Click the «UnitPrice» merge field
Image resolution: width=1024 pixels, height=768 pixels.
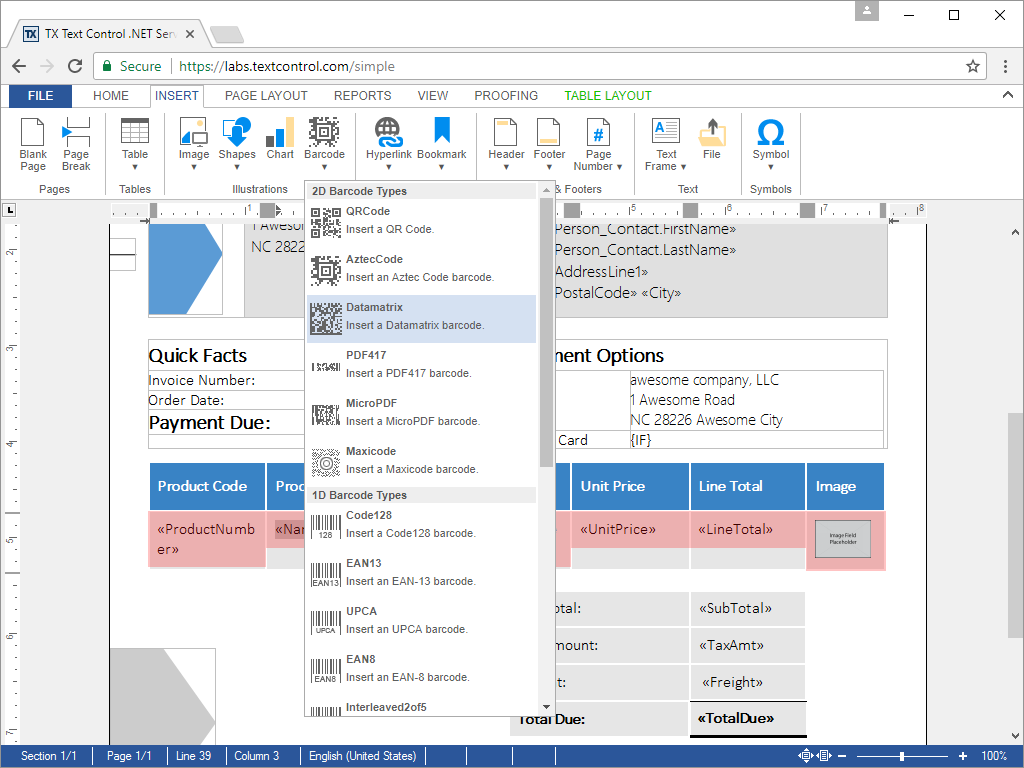click(618, 529)
